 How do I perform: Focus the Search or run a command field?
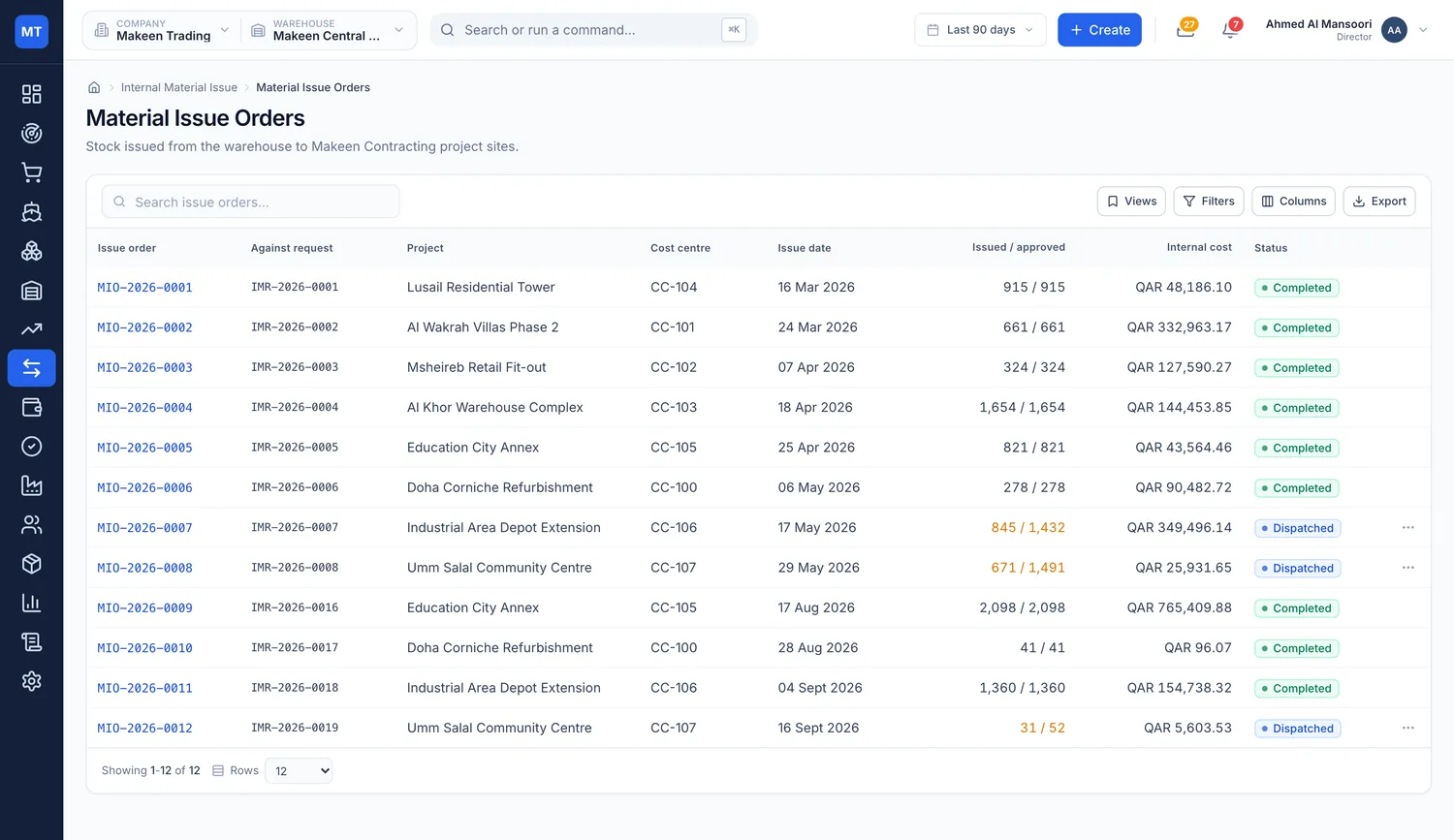click(x=593, y=30)
